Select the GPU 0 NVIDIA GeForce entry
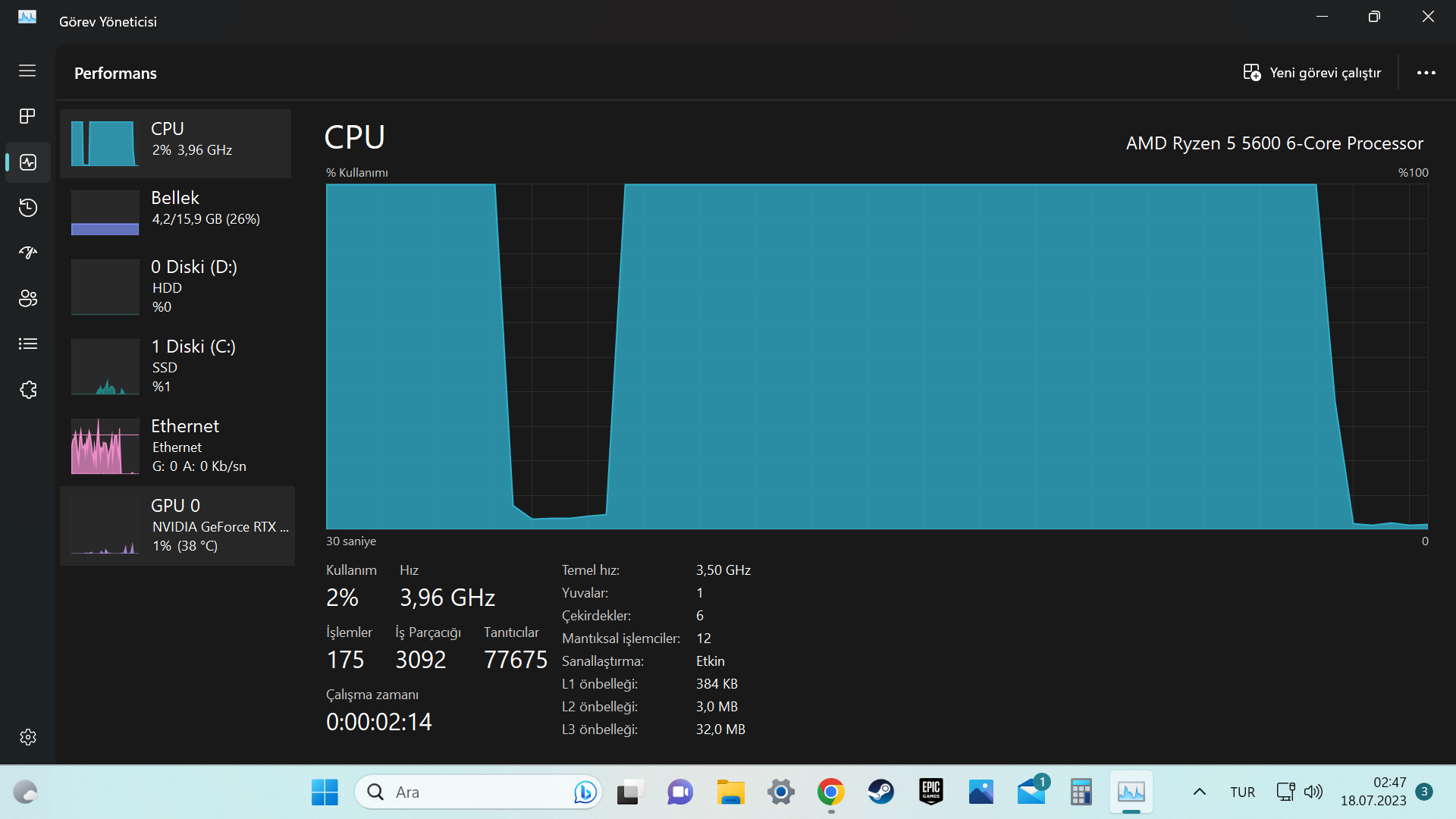 [177, 526]
